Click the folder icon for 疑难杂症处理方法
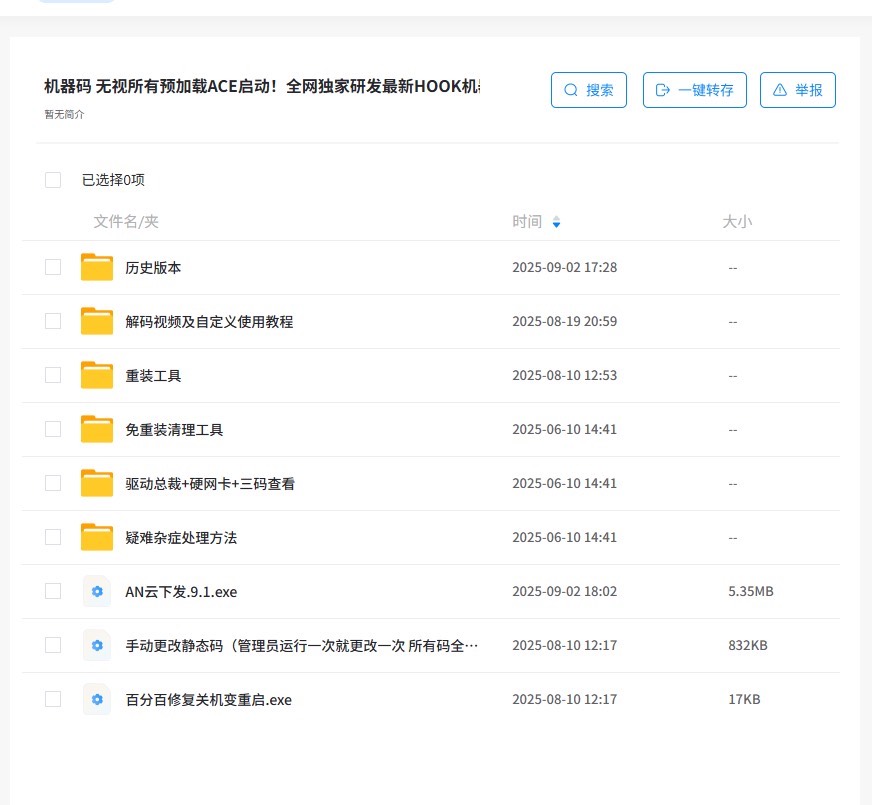The height and width of the screenshot is (805, 872). (x=97, y=538)
